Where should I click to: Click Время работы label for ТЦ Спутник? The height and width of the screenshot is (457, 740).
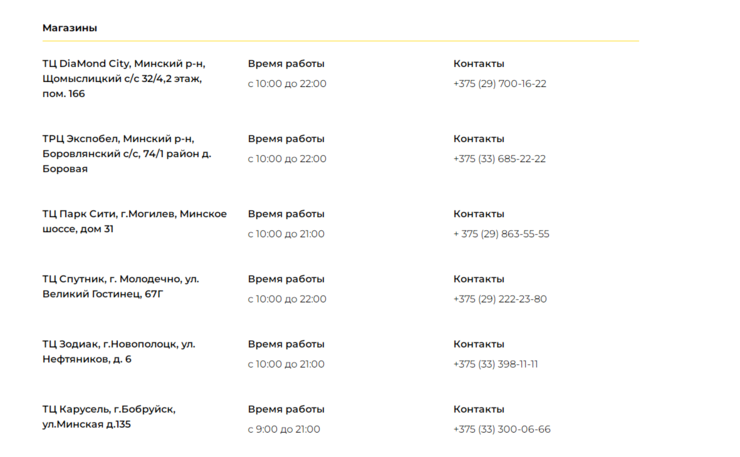[286, 279]
